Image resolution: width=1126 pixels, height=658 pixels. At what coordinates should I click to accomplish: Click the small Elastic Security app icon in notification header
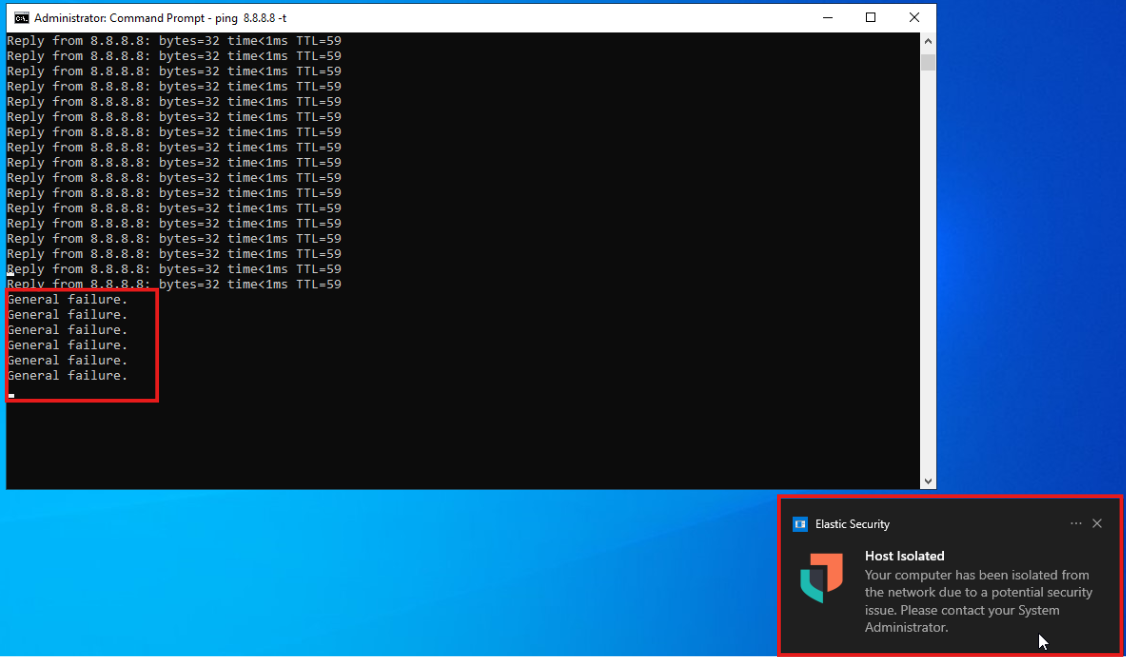799,524
